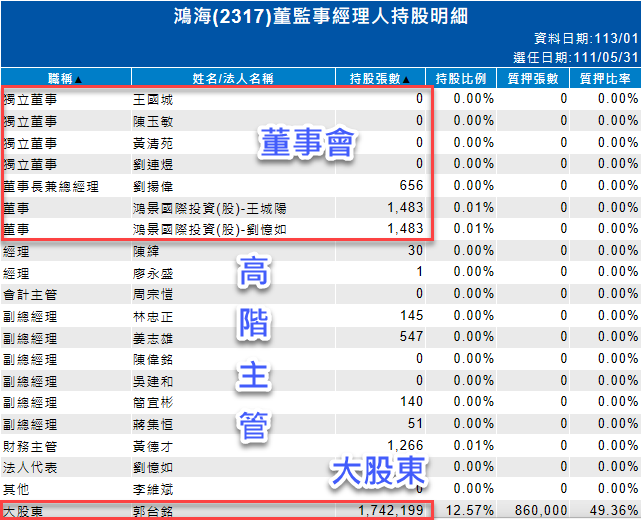Click shareholding value 140
Viewport: 641px width, 520px height.
(411, 401)
